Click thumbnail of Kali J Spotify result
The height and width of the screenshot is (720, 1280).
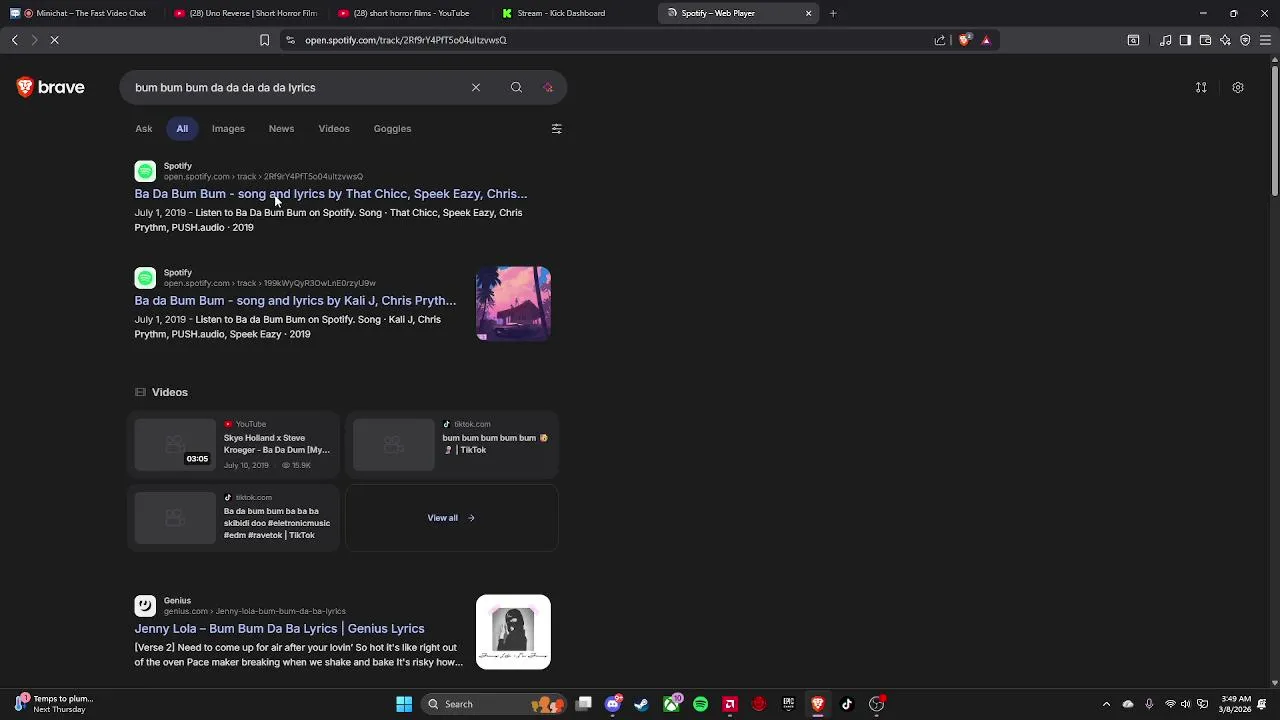click(513, 304)
